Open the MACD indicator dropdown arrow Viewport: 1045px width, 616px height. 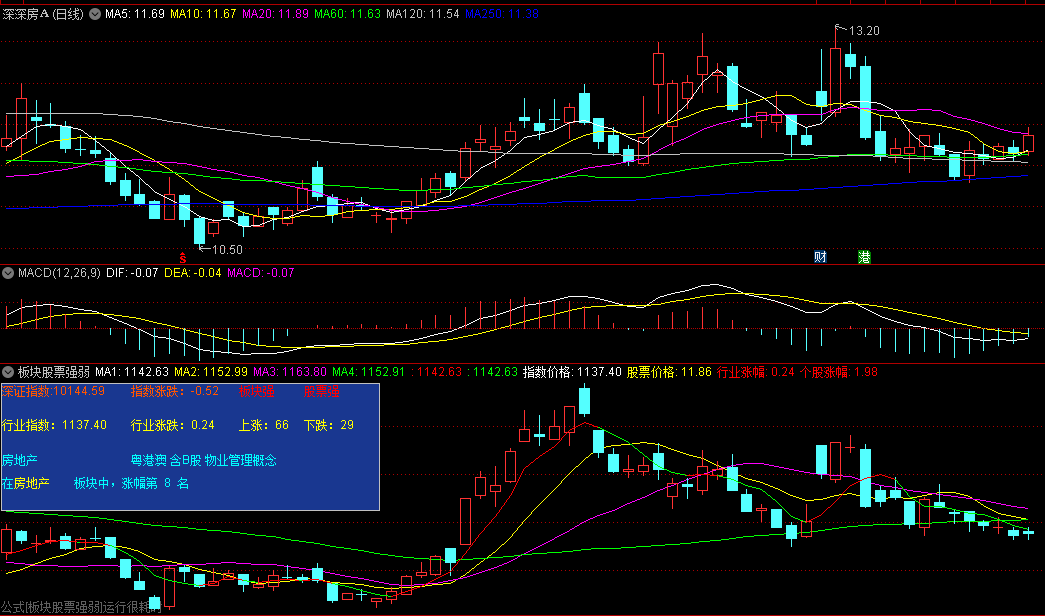coord(8,273)
